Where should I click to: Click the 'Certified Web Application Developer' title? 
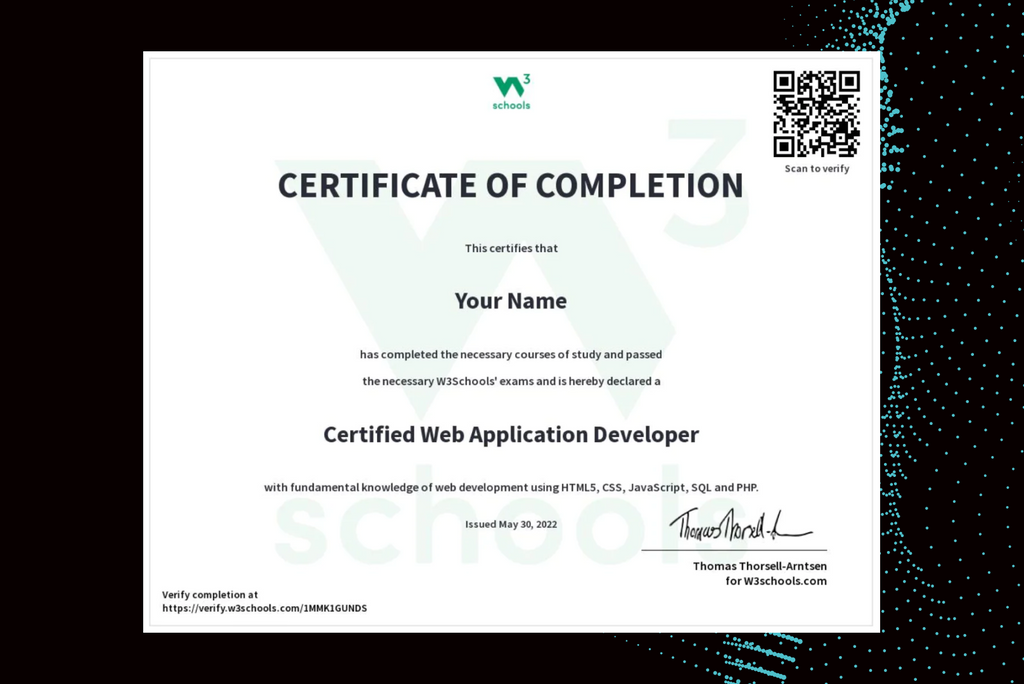pyautogui.click(x=511, y=434)
